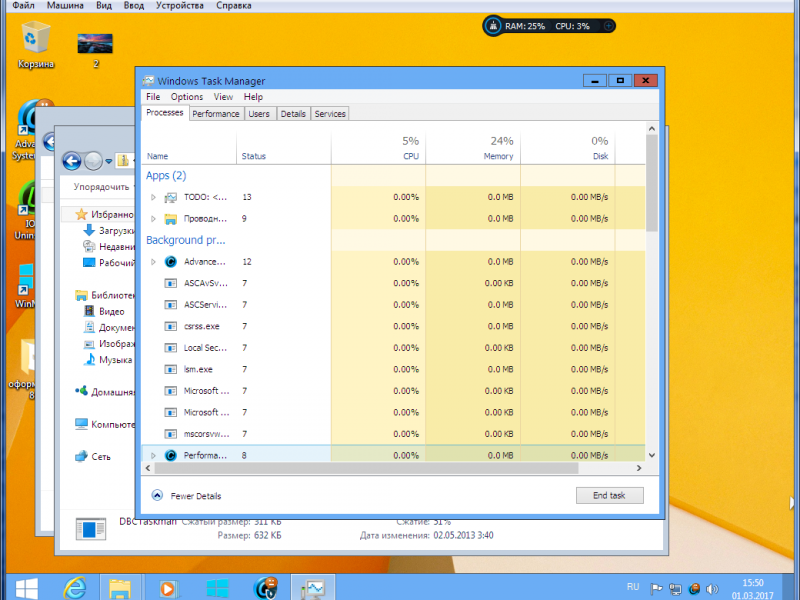Switch to the Performance tab
The height and width of the screenshot is (600, 800).
tap(216, 114)
